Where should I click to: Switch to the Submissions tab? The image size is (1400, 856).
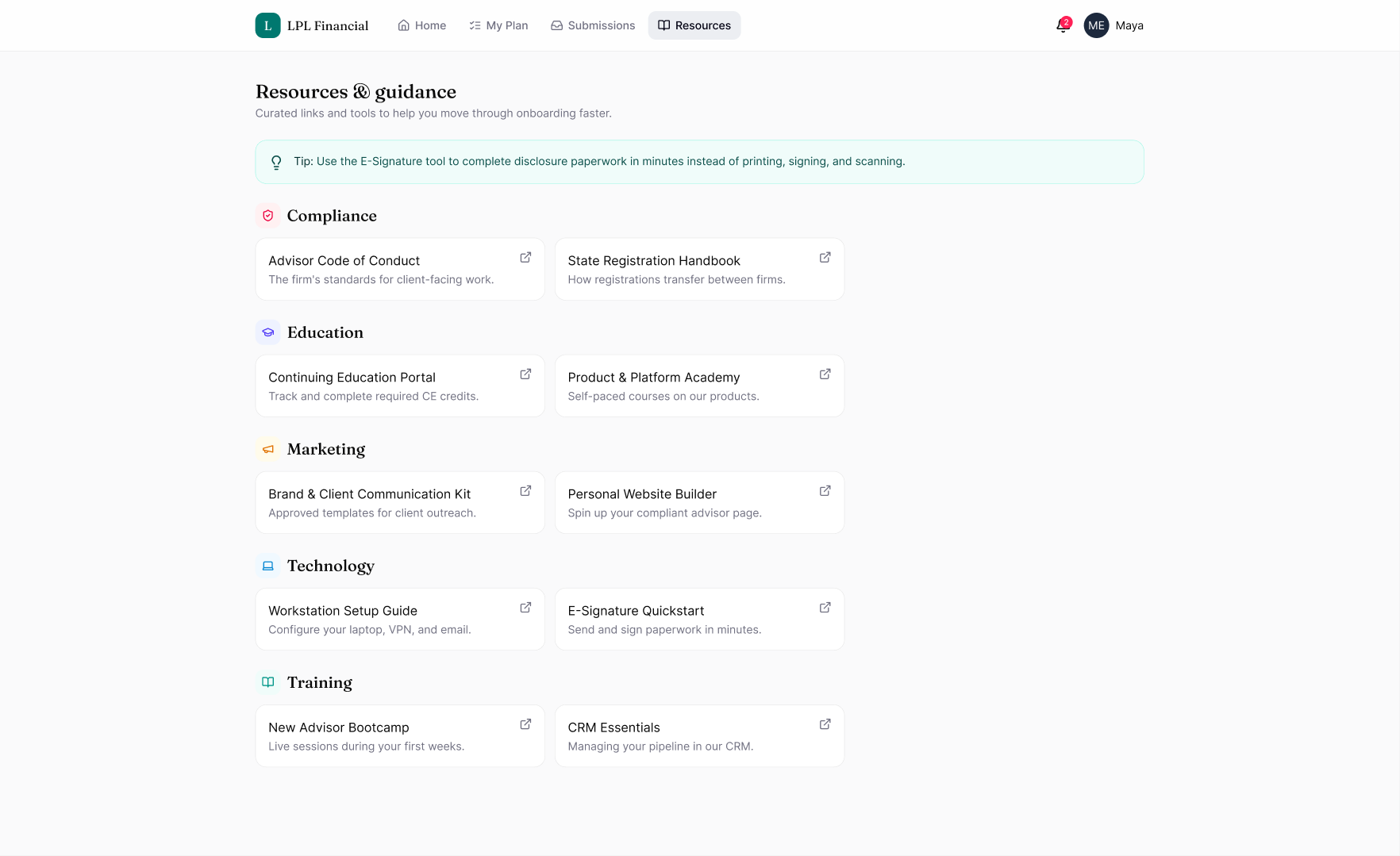(593, 25)
